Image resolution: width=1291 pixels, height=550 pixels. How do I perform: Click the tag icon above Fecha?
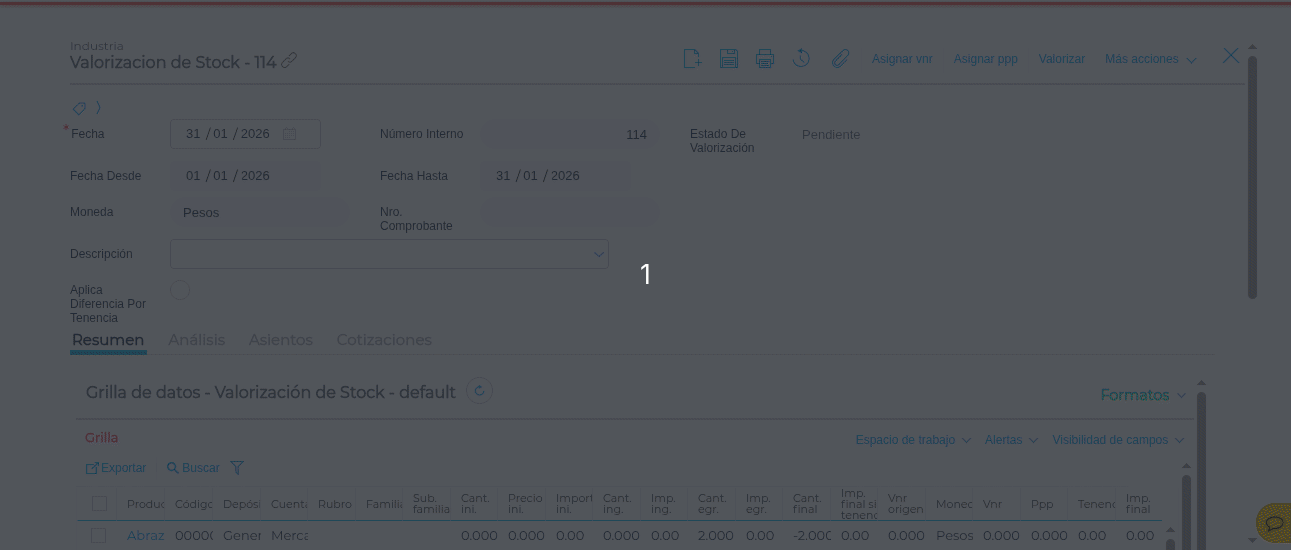79,108
